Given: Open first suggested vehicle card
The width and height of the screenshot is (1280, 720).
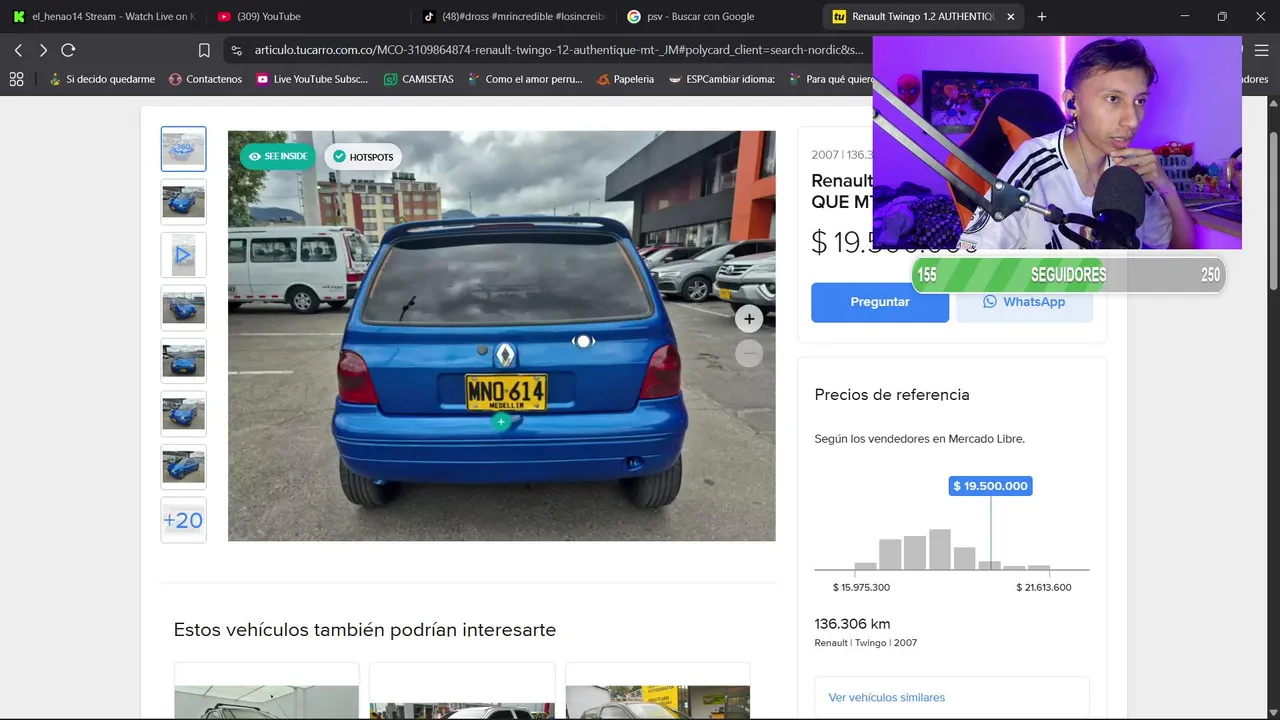Looking at the screenshot, I should pos(266,691).
